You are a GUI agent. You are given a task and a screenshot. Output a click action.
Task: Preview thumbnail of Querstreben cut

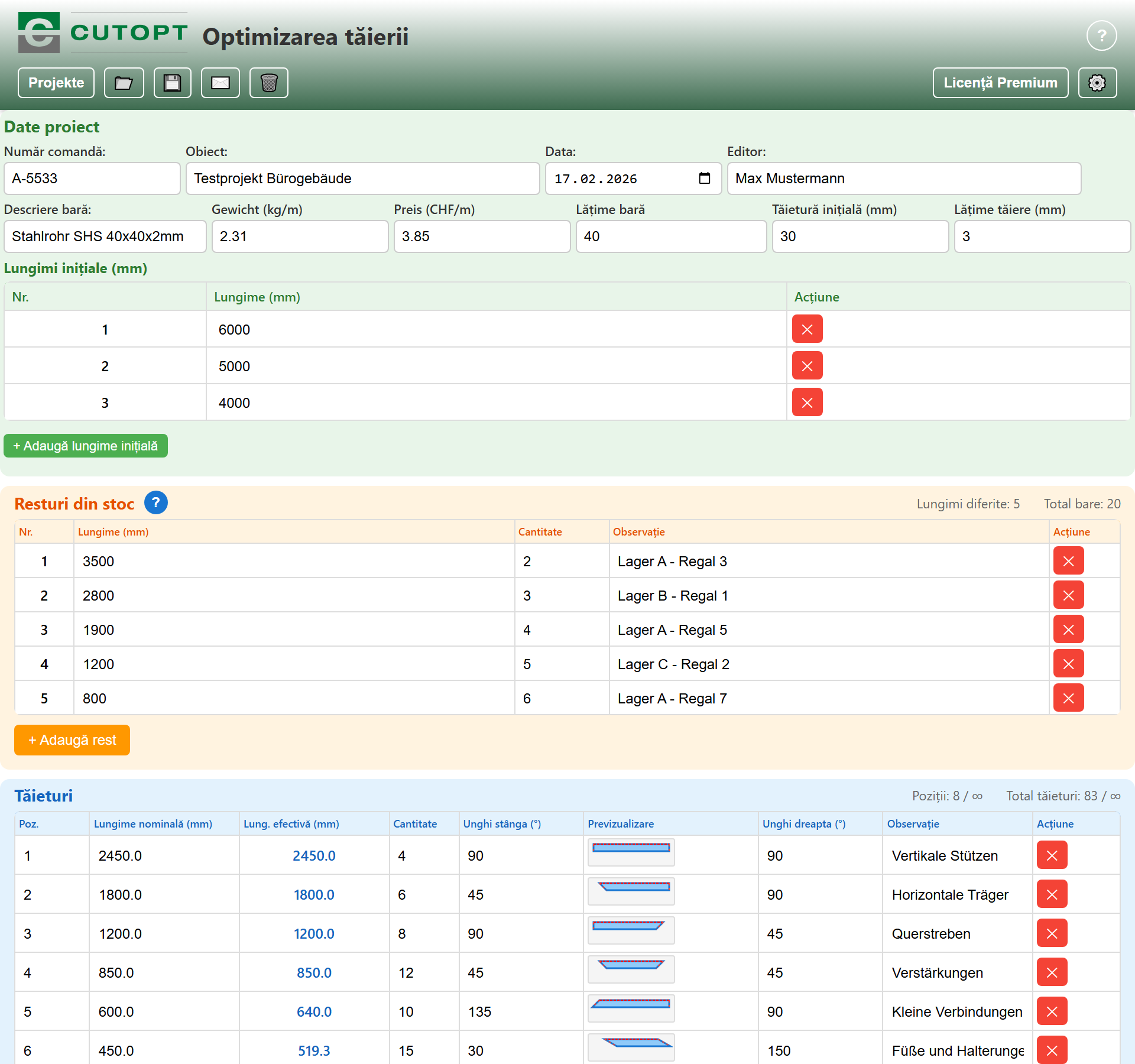[x=631, y=930]
